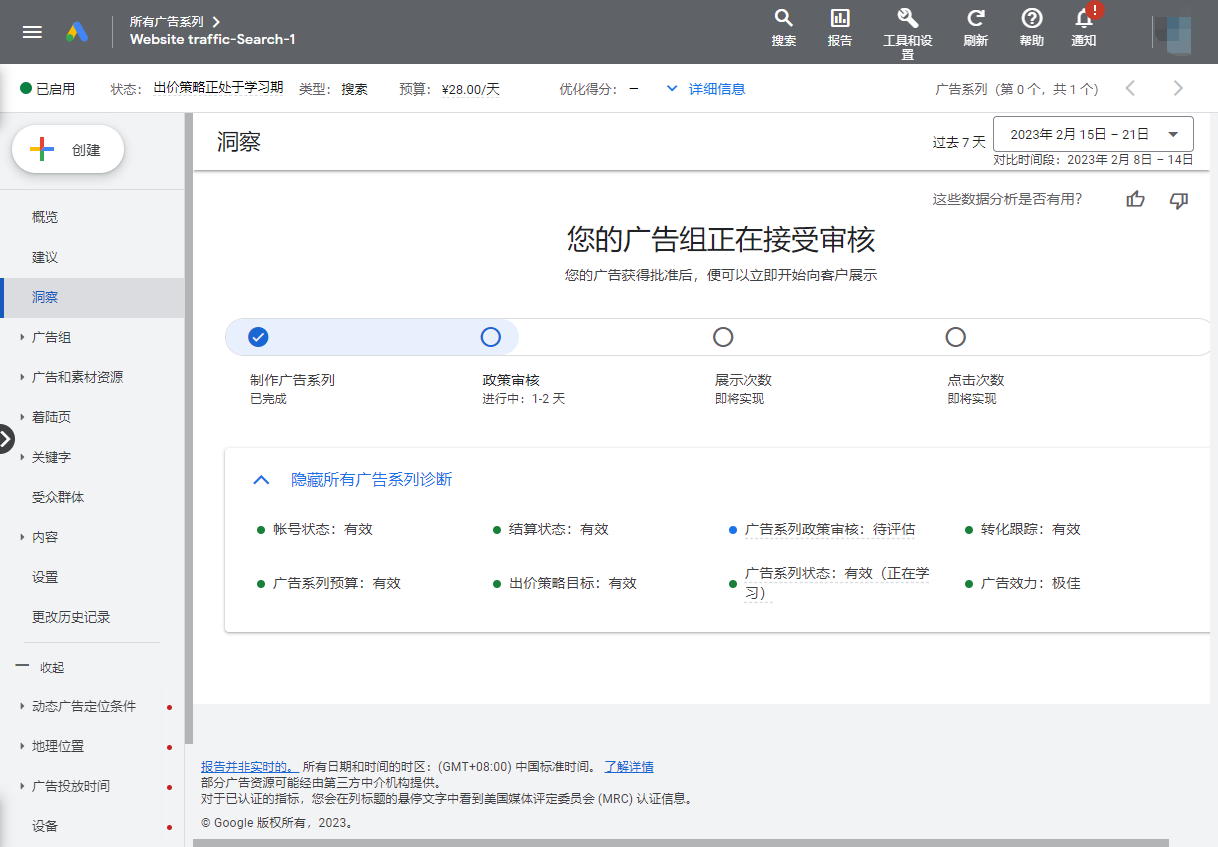Click the 刷新 refresh icon
Image resolution: width=1218 pixels, height=847 pixels.
point(975,19)
